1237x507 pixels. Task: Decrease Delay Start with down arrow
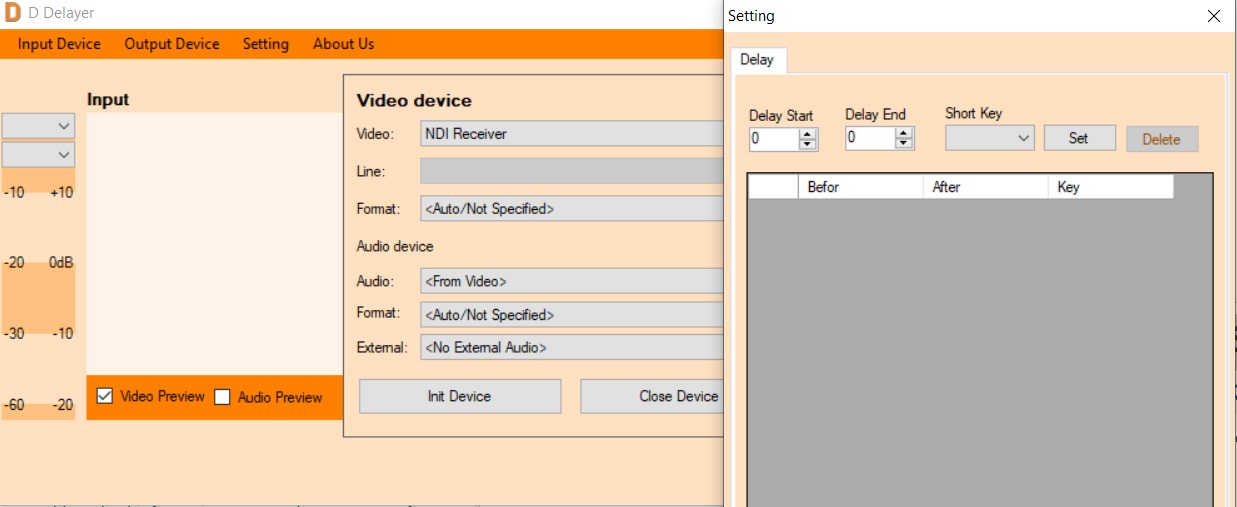point(808,144)
